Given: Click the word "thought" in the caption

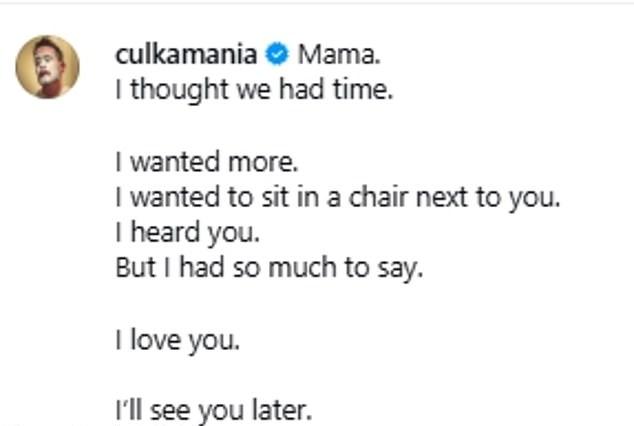Looking at the screenshot, I should coord(164,90).
